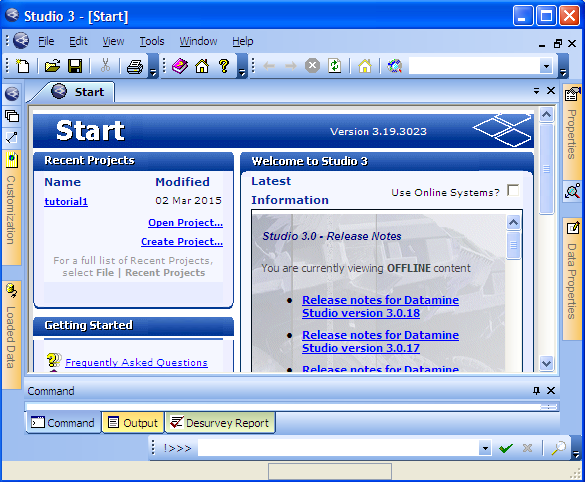Click the green checkmark run command icon
The height and width of the screenshot is (482, 585).
506,448
